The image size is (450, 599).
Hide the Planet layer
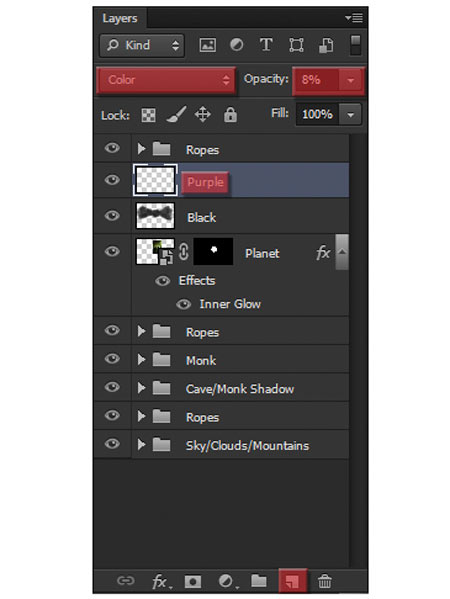pyautogui.click(x=112, y=251)
